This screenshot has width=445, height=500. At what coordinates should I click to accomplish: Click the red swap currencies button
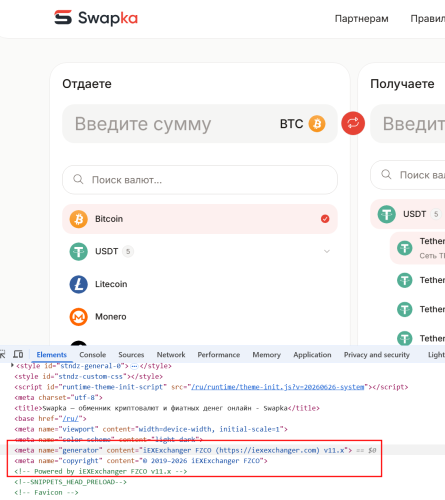click(353, 123)
